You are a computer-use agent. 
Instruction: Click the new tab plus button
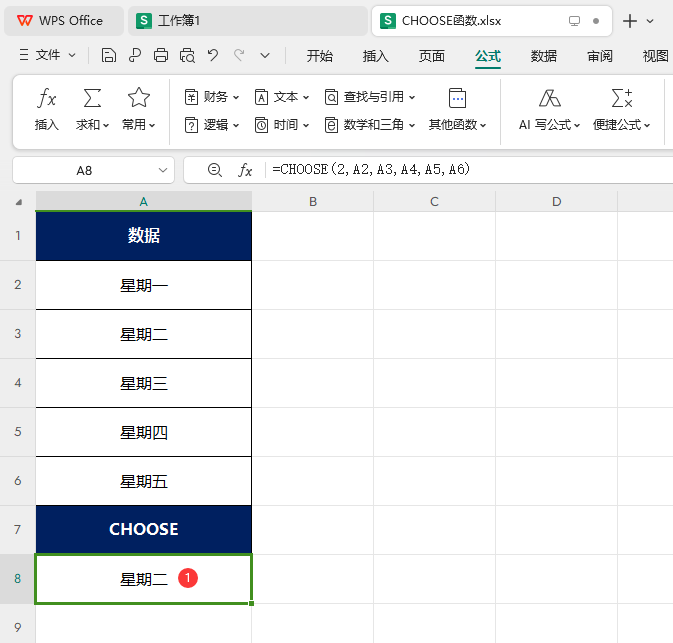[x=629, y=21]
